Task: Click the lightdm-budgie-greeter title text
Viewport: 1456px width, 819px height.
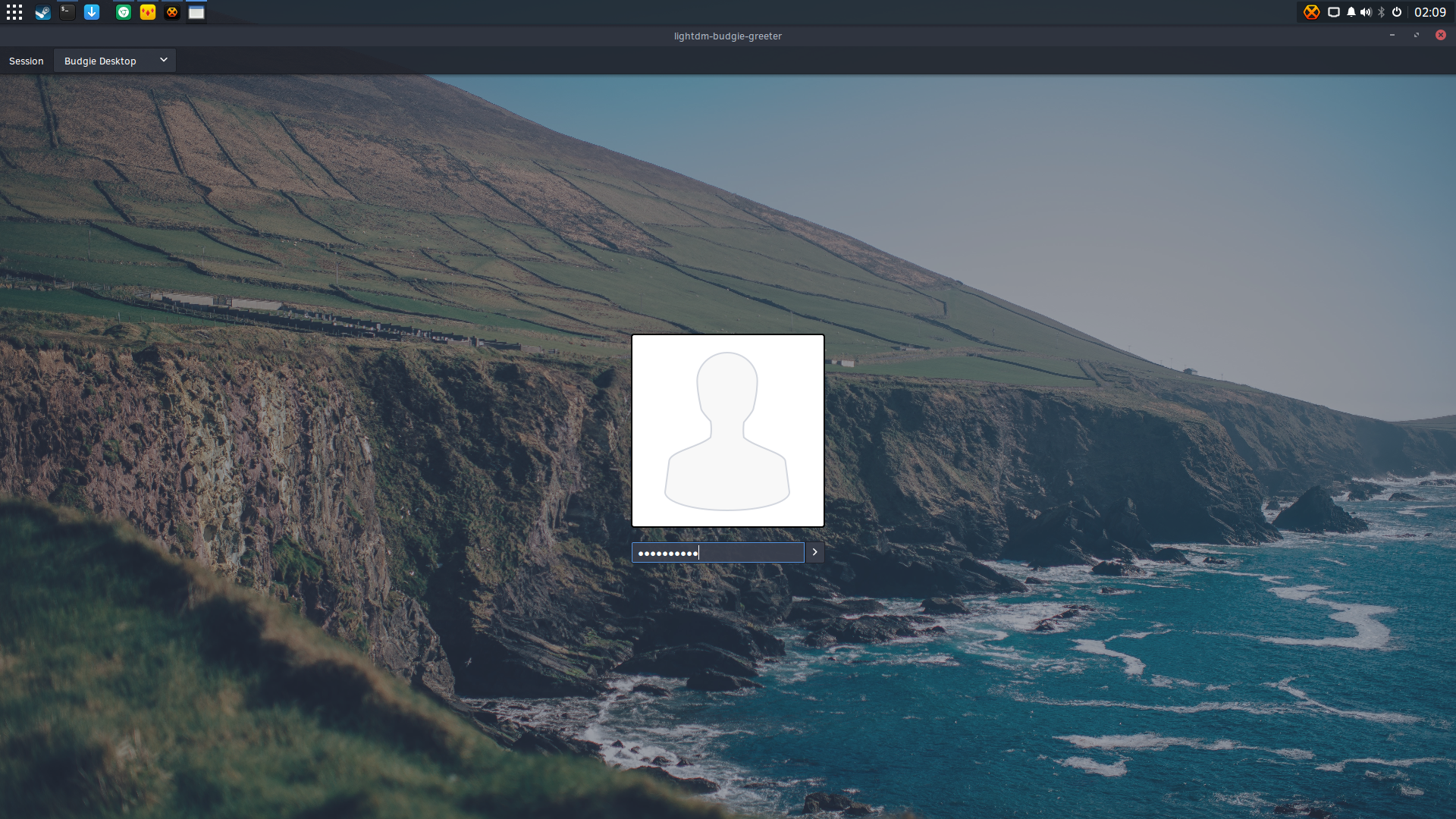Action: [728, 36]
